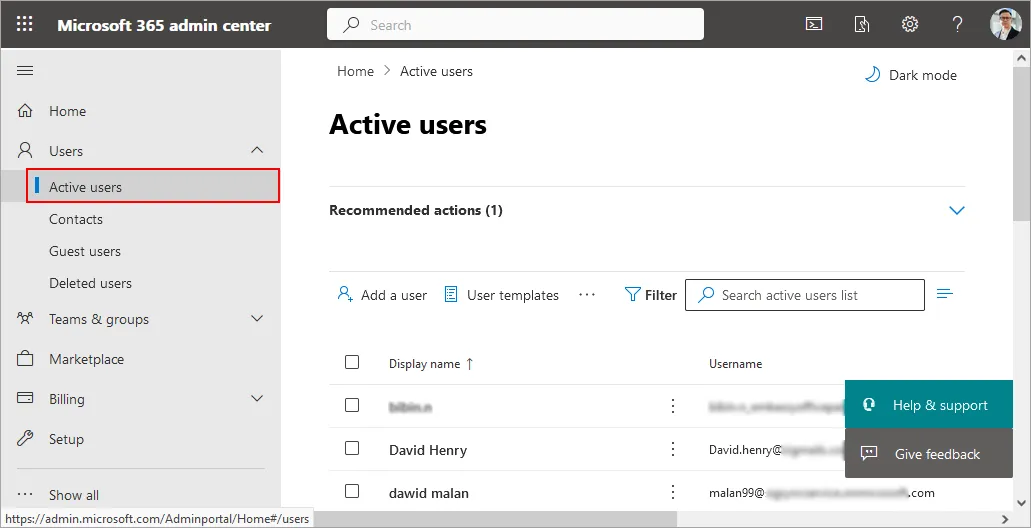Collapse navigation with hamburger icon
This screenshot has height=528, width=1031.
[25, 70]
